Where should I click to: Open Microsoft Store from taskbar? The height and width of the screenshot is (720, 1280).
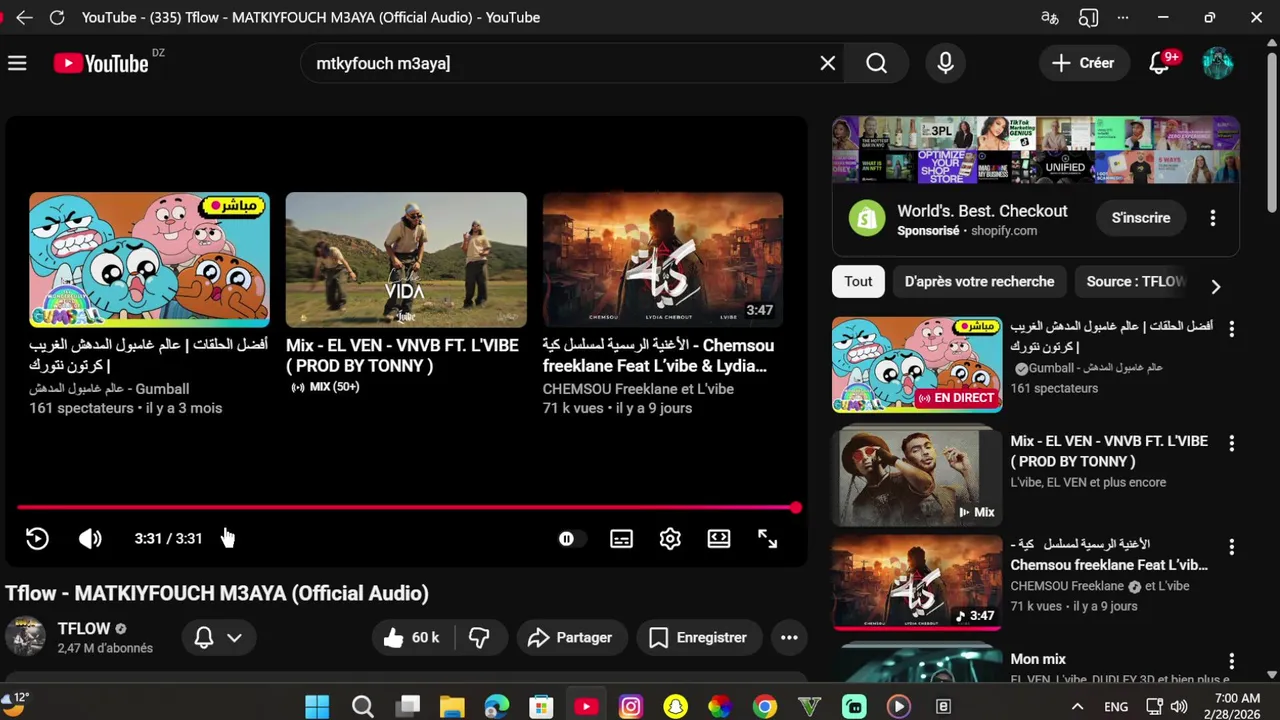(x=541, y=707)
